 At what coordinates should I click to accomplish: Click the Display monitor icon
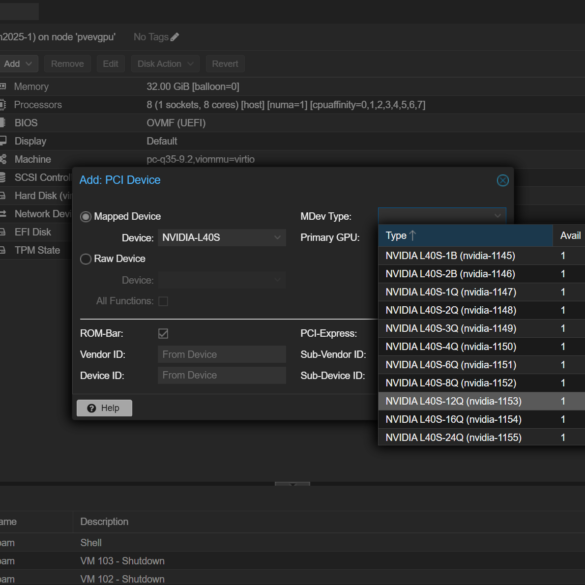[3, 141]
